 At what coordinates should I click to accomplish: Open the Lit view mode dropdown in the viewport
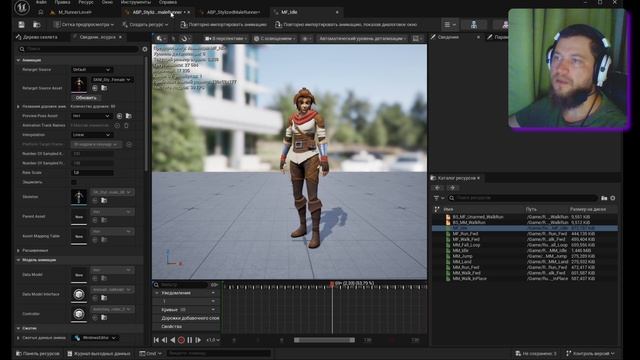(274, 38)
